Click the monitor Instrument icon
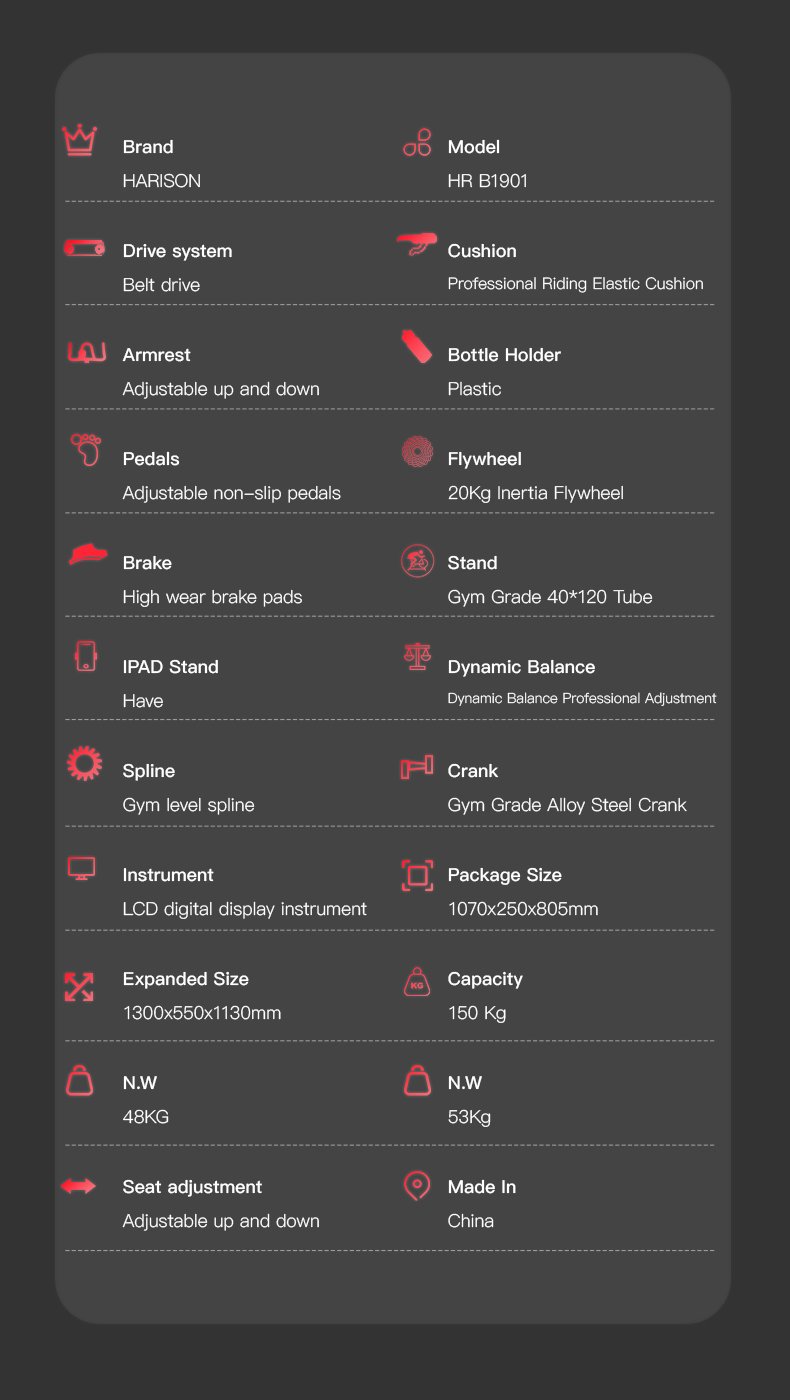This screenshot has width=790, height=1400. click(82, 868)
